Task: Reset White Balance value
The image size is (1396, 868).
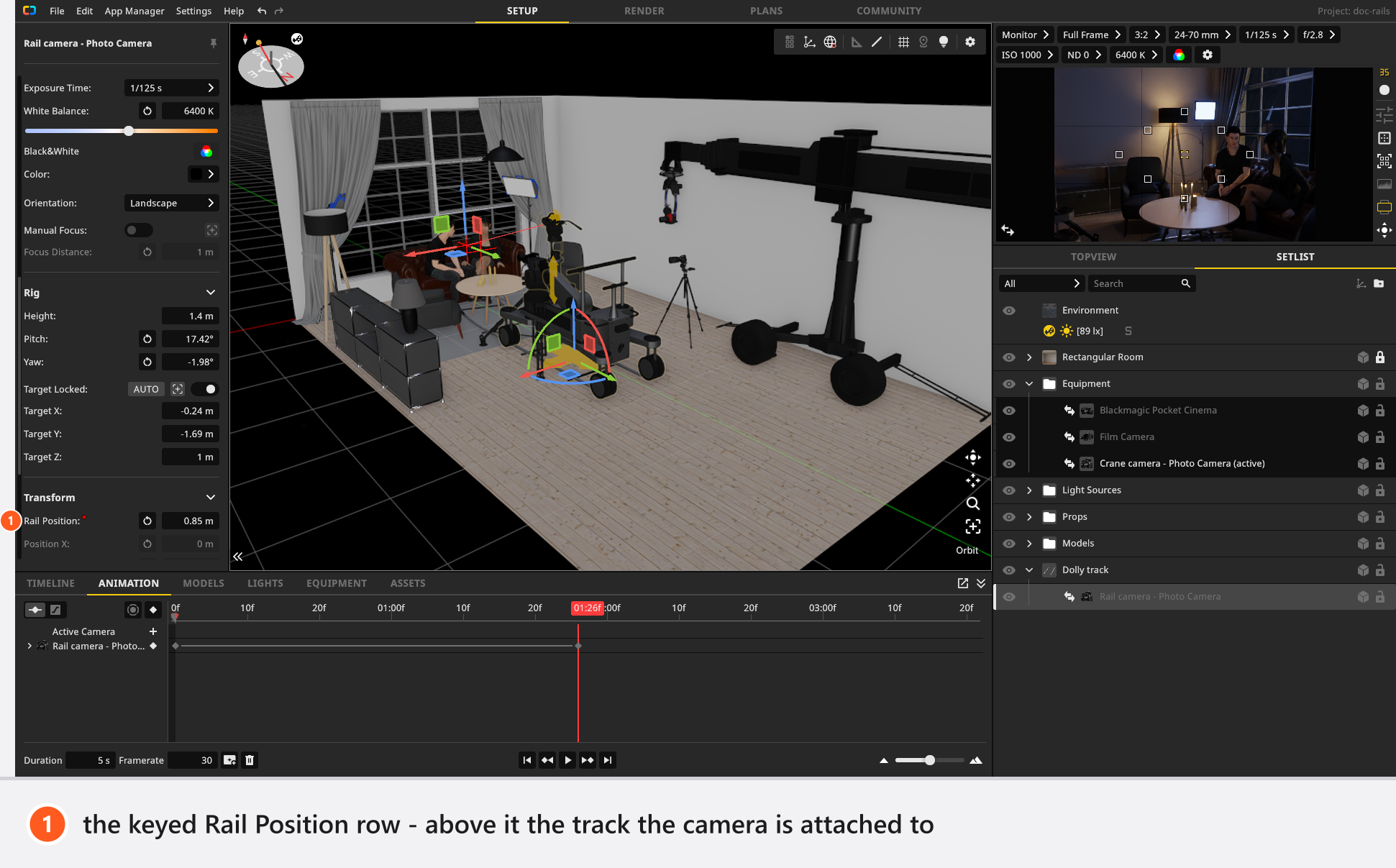Action: pos(147,111)
